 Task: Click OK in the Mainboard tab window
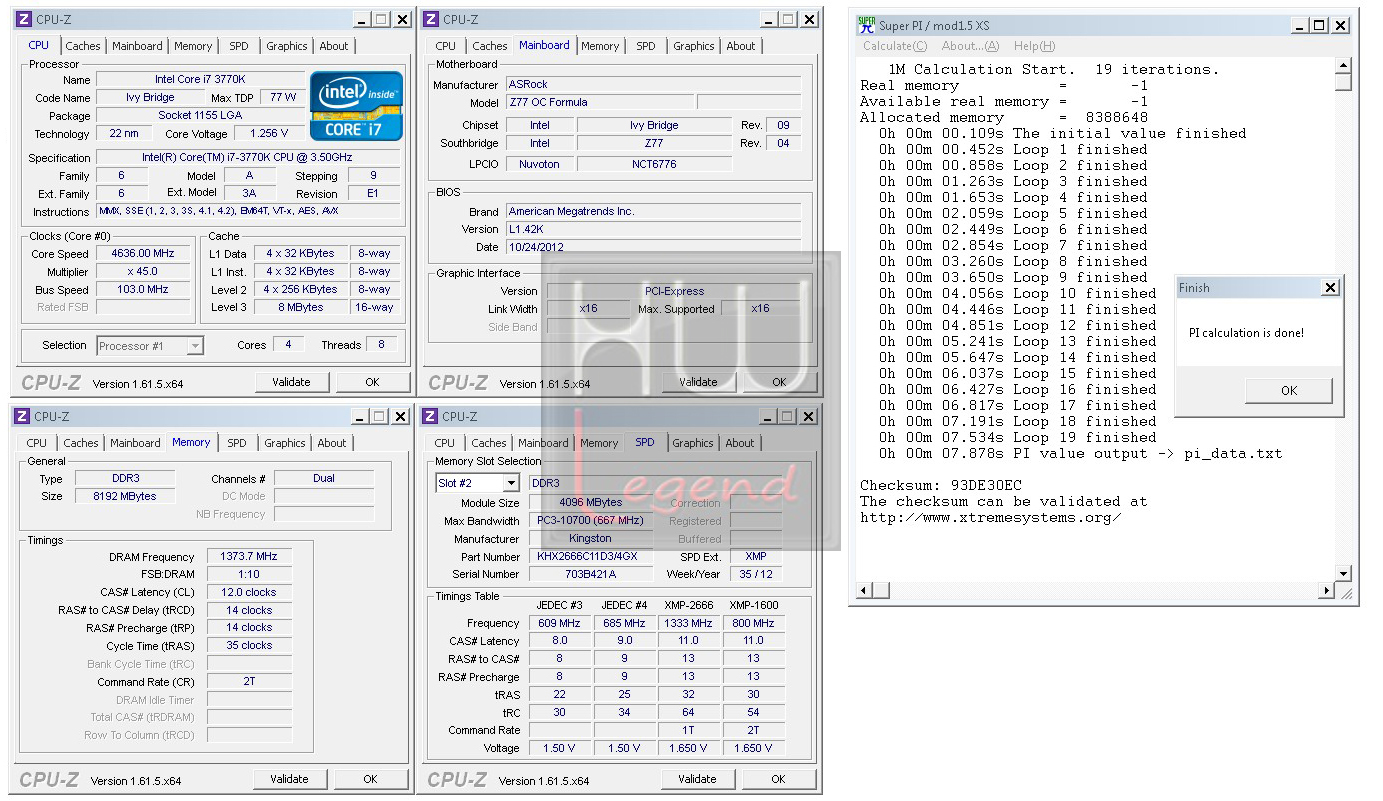click(779, 382)
